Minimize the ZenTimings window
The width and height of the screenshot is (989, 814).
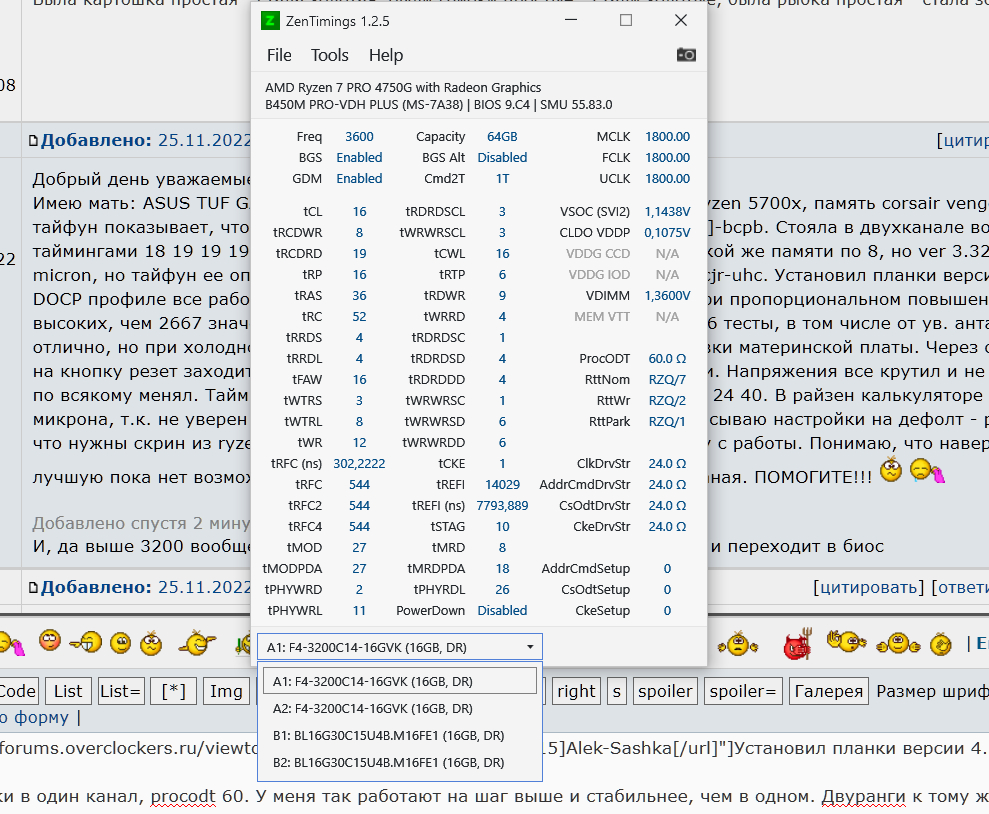click(571, 20)
